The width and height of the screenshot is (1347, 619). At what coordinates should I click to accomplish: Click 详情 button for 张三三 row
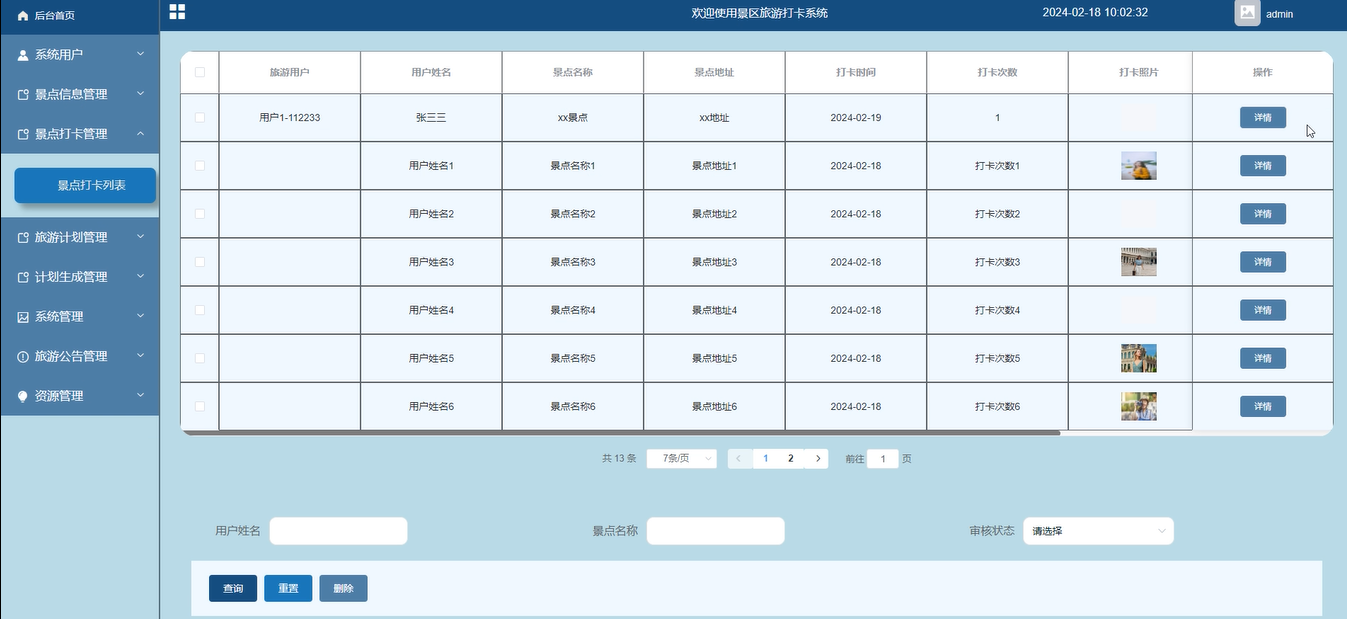coord(1263,118)
